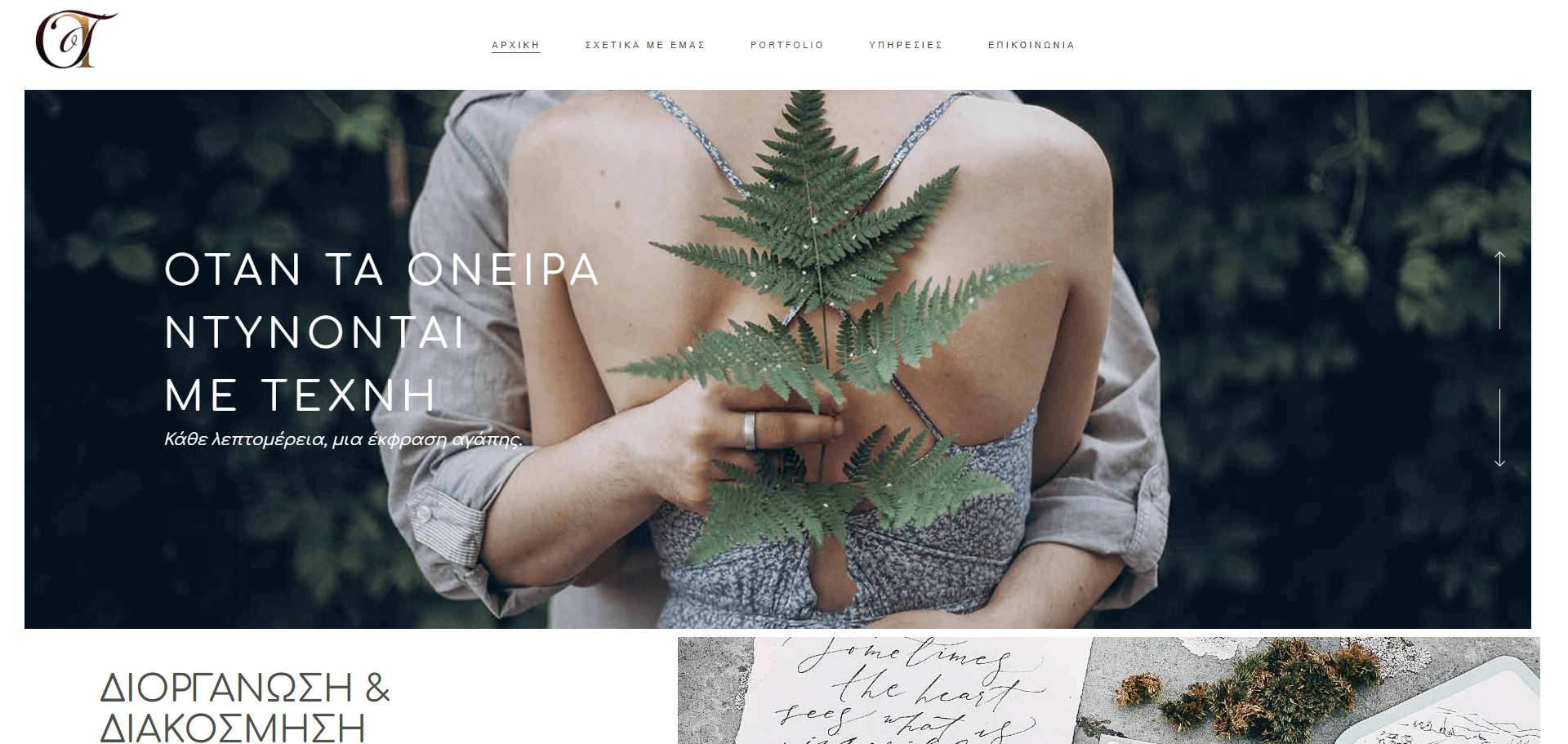Go to the ΕΠΙΚΟΙΝΩΝΙΑ page
Screen dimensions: 1568x744
pyautogui.click(x=1031, y=45)
